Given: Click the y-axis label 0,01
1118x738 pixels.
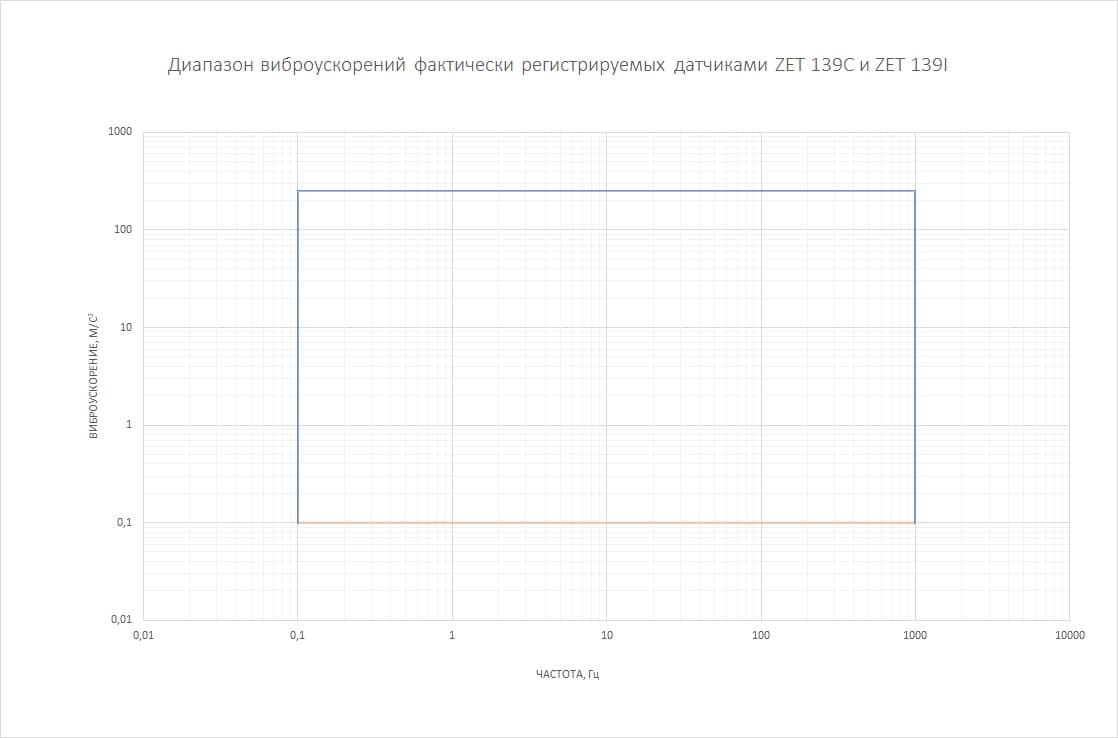Looking at the screenshot, I should click(121, 619).
